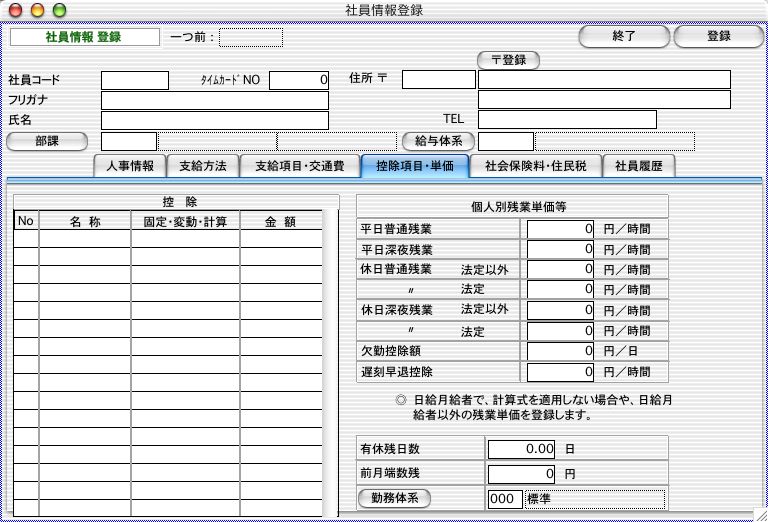Image resolution: width=768 pixels, height=522 pixels.
Task: Focus the フリガナ text field
Action: click(x=214, y=100)
